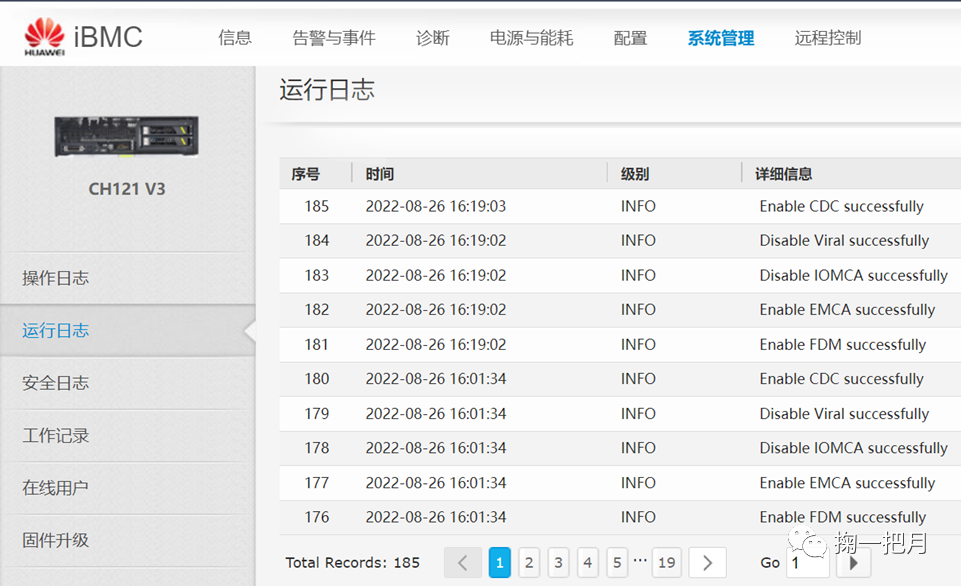Open the 配置 (Configuration) menu
Image resolution: width=961 pixels, height=586 pixels.
[629, 37]
